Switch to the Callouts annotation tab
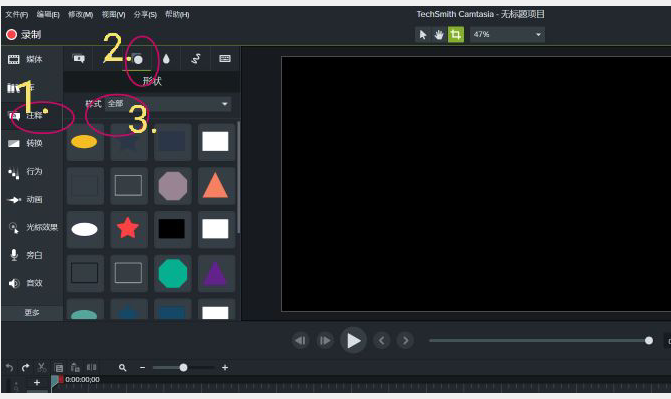 79,59
